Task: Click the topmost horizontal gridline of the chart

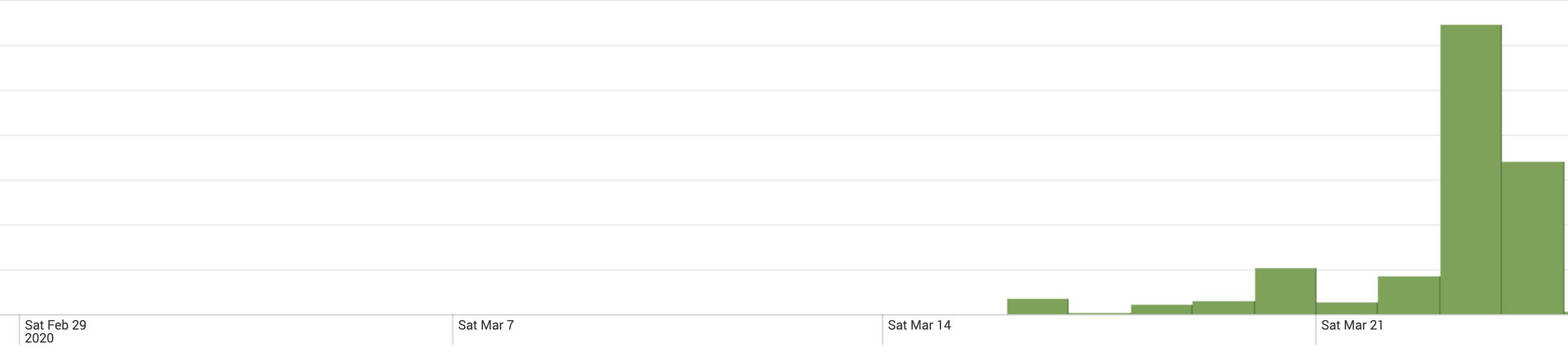Action: 784,1
